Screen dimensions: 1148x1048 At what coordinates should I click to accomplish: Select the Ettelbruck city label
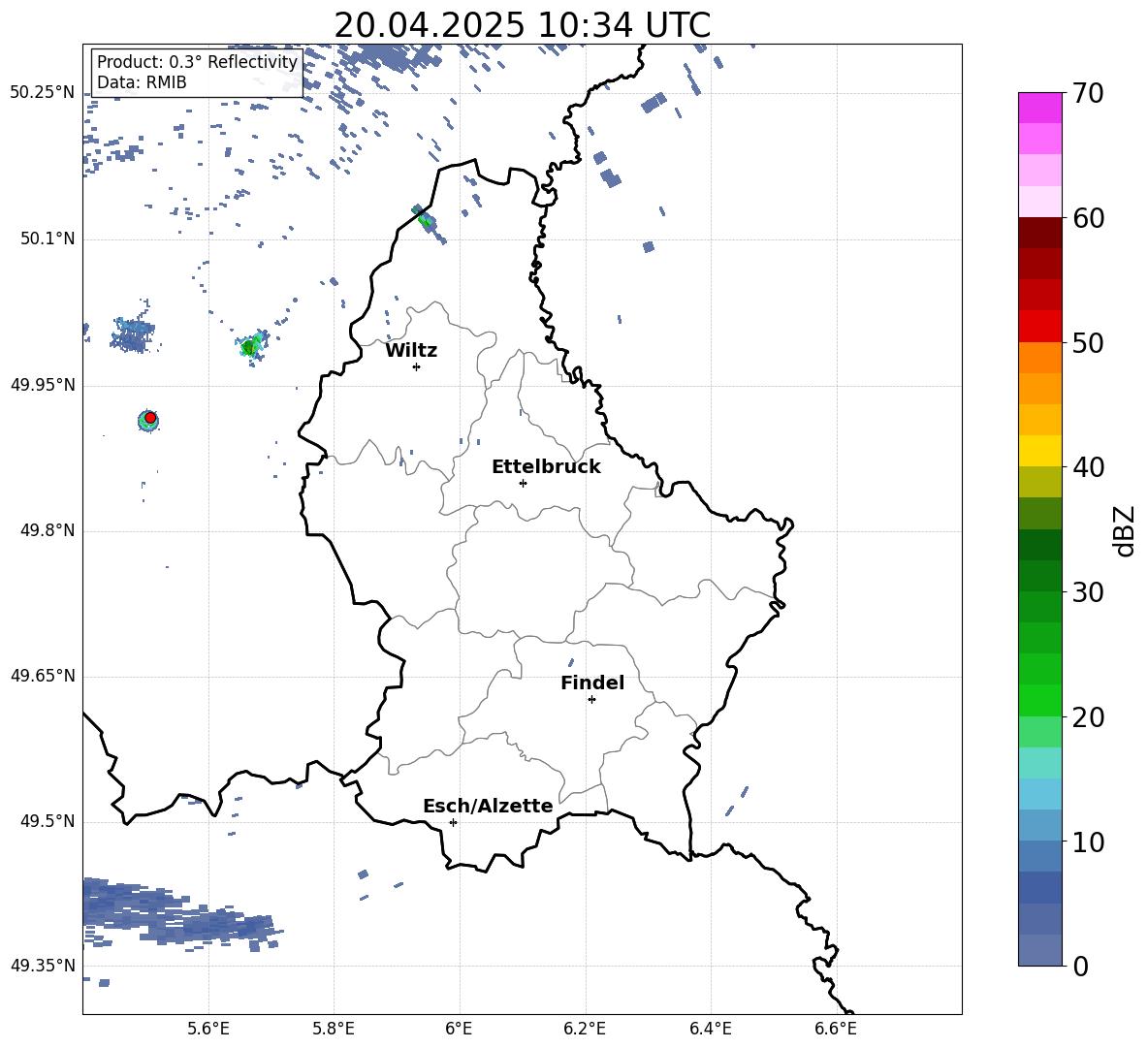546,467
